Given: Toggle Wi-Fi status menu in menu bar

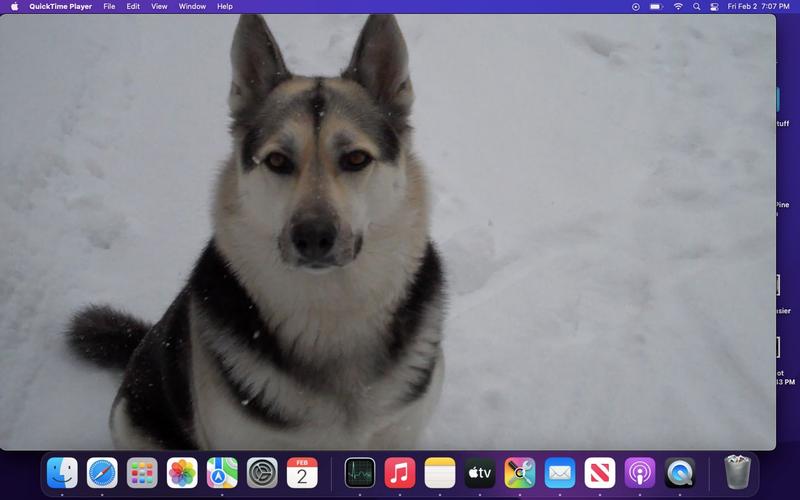Looking at the screenshot, I should coord(678,6).
